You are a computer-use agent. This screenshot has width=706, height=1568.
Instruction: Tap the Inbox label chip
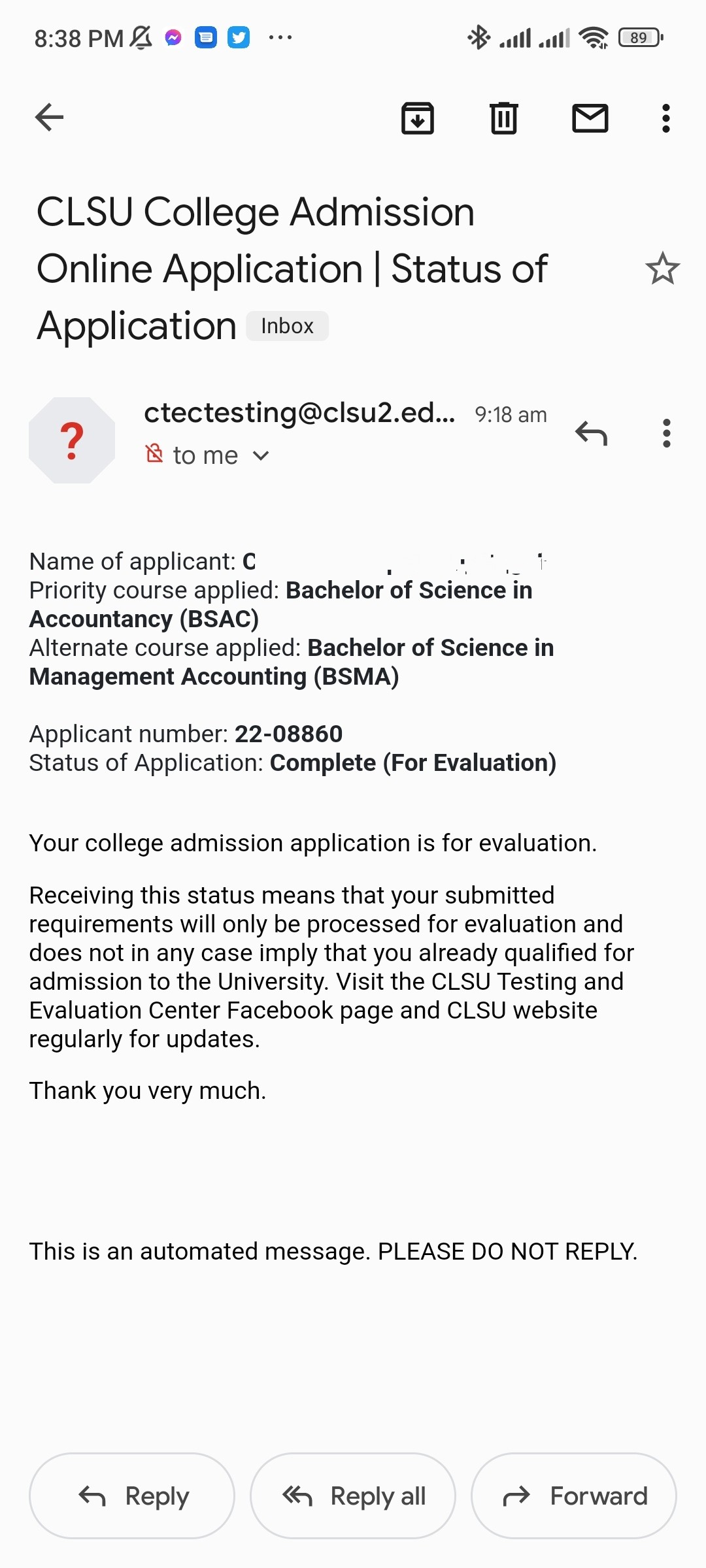point(287,326)
